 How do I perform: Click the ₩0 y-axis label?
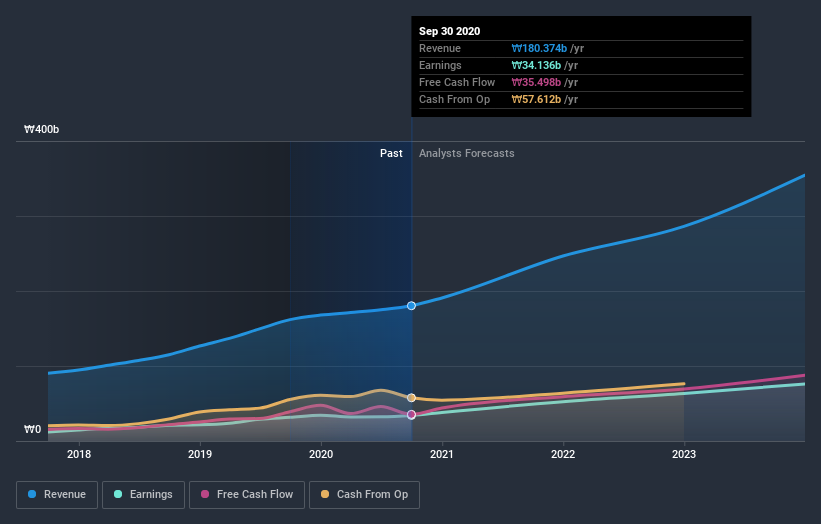(32, 429)
